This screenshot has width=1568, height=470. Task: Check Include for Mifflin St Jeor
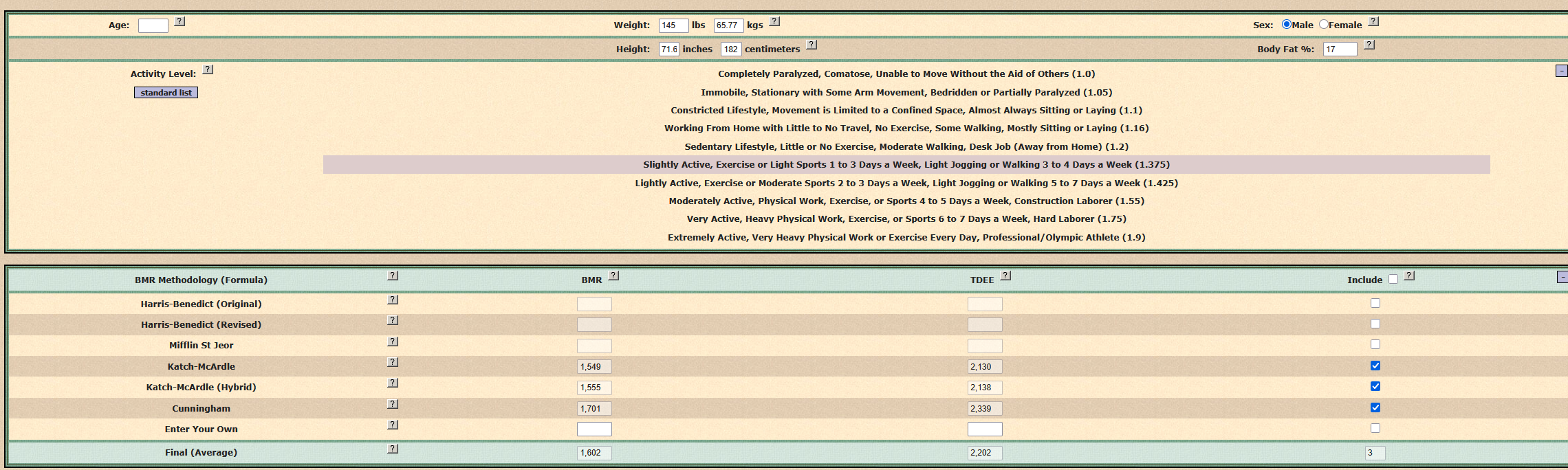coord(1375,344)
